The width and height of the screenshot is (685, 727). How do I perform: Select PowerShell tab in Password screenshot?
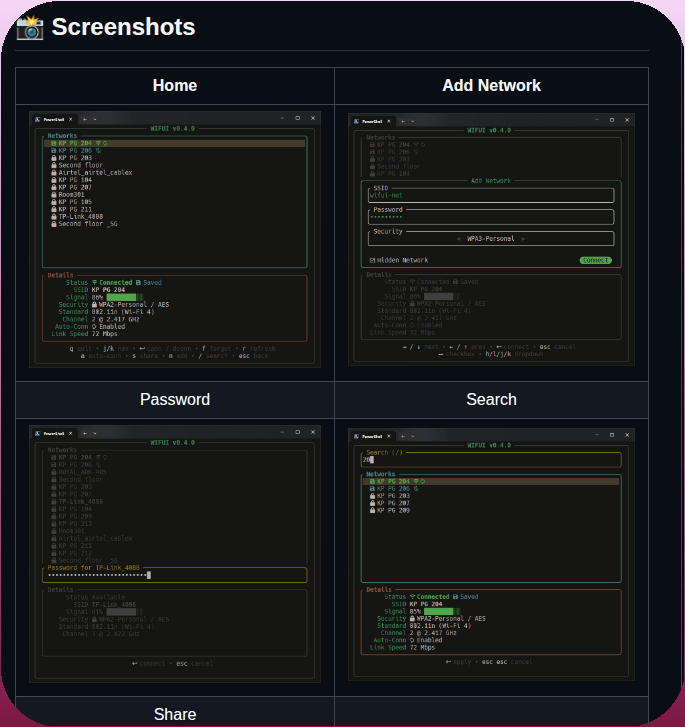(x=54, y=434)
